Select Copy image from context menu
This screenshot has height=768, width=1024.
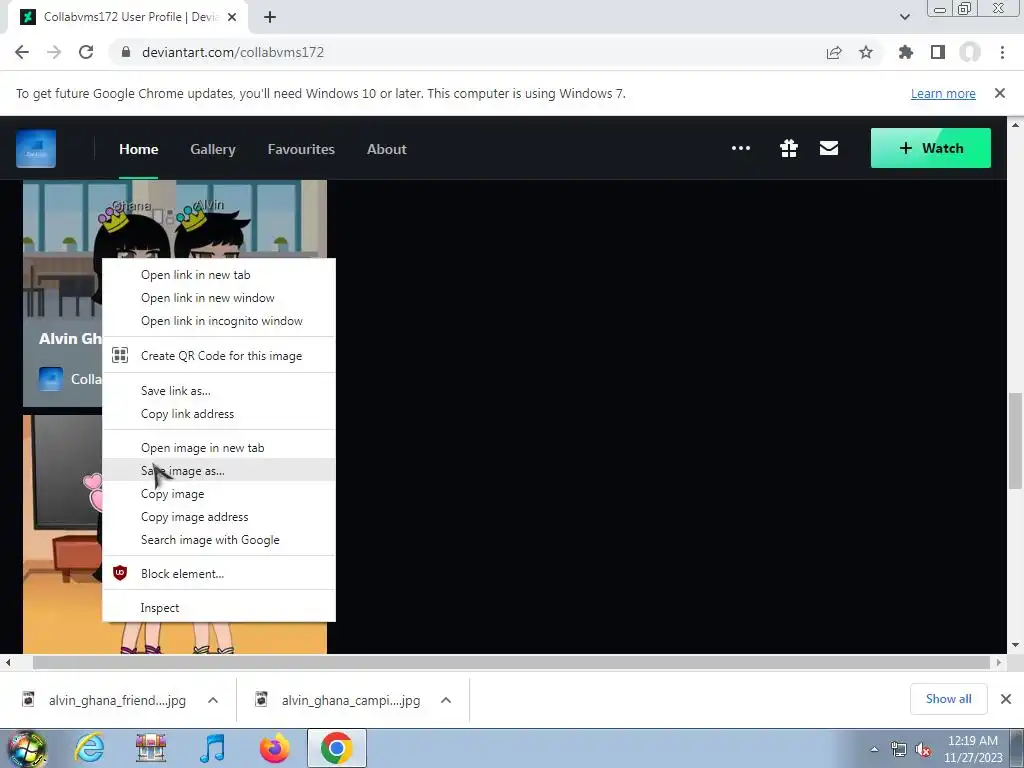(x=219, y=494)
